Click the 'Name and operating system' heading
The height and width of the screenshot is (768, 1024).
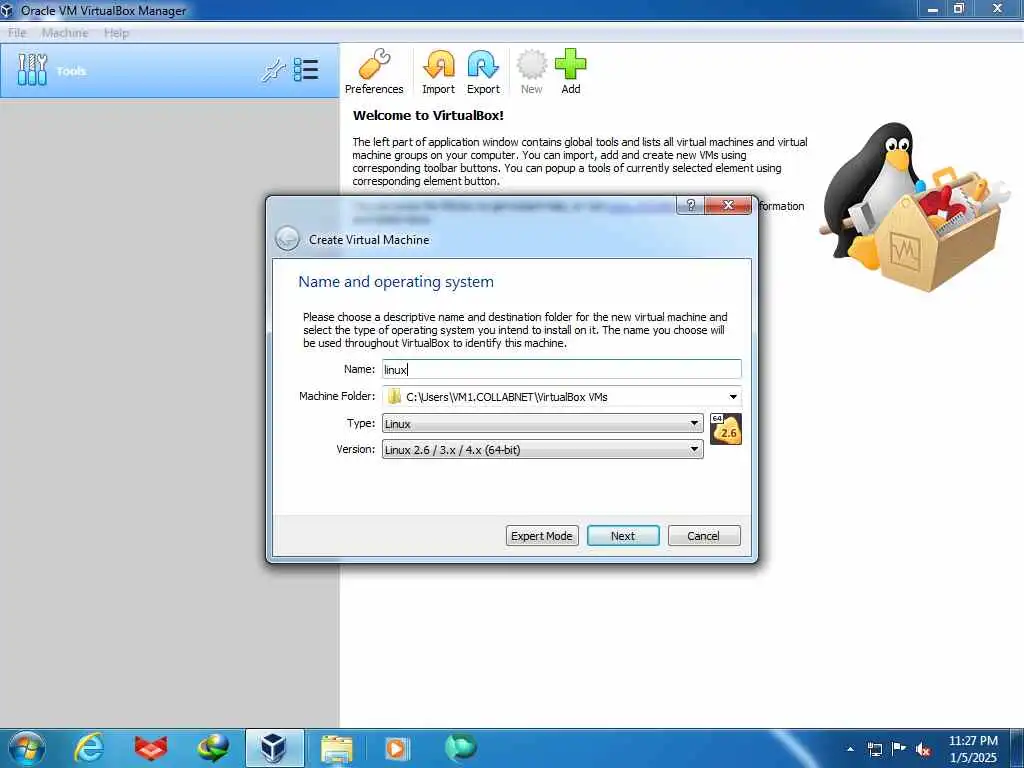[396, 281]
